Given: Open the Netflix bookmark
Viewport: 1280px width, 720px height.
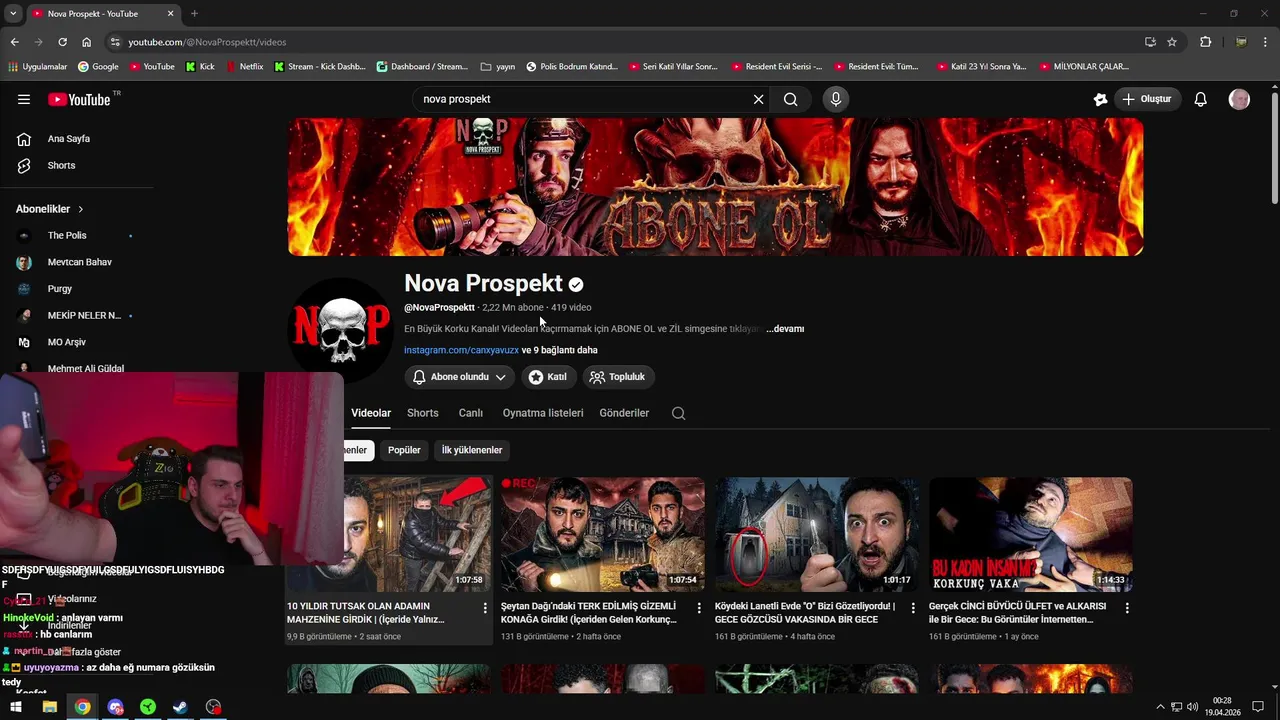Looking at the screenshot, I should (244, 67).
